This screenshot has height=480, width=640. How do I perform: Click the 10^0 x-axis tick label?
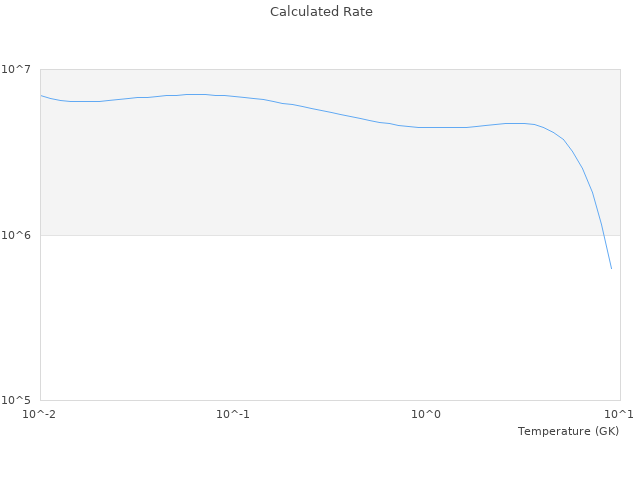[x=427, y=414]
